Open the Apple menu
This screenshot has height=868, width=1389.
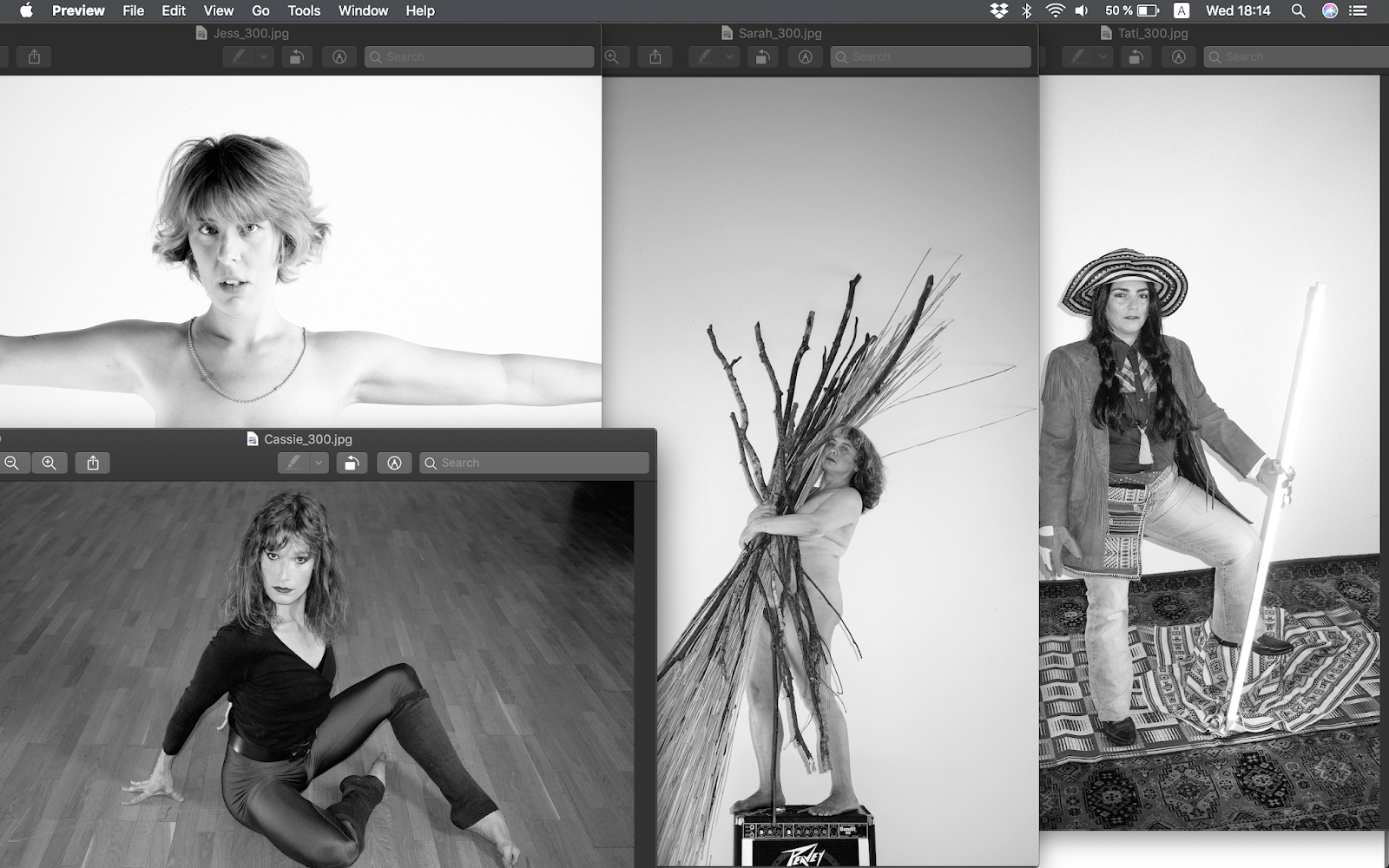click(x=26, y=10)
